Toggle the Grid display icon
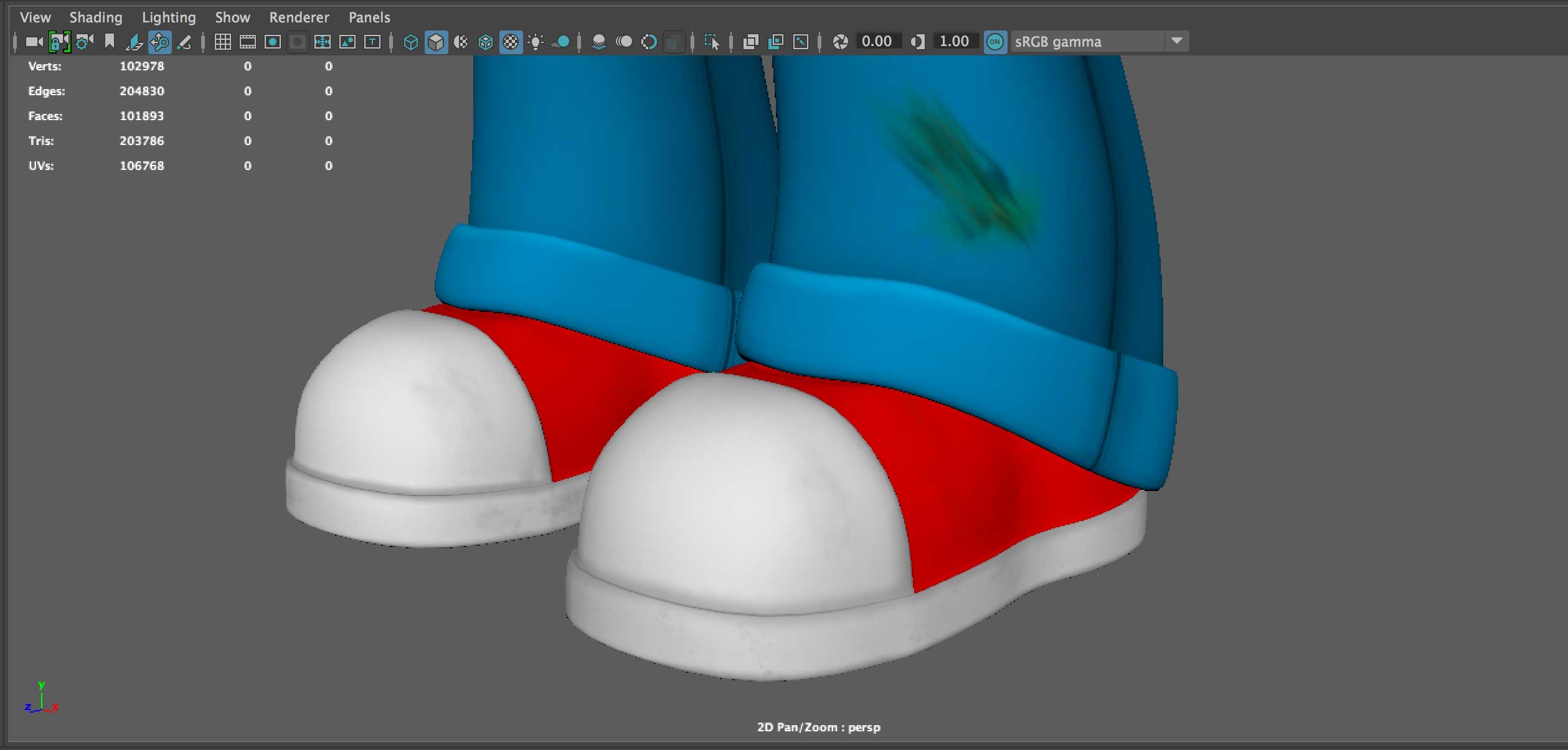Screen dimensions: 1568x750 pos(222,42)
